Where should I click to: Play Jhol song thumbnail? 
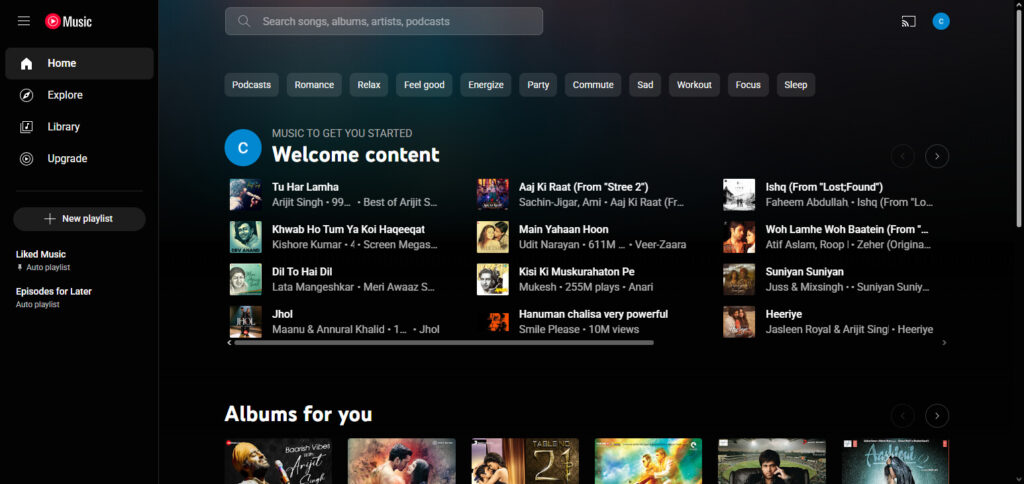click(246, 322)
